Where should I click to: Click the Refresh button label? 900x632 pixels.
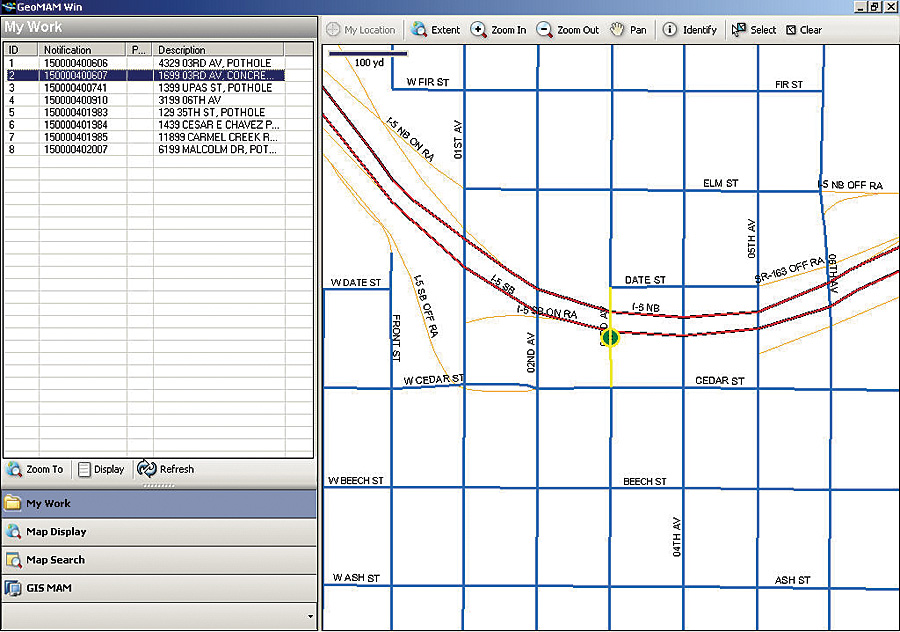tap(177, 469)
